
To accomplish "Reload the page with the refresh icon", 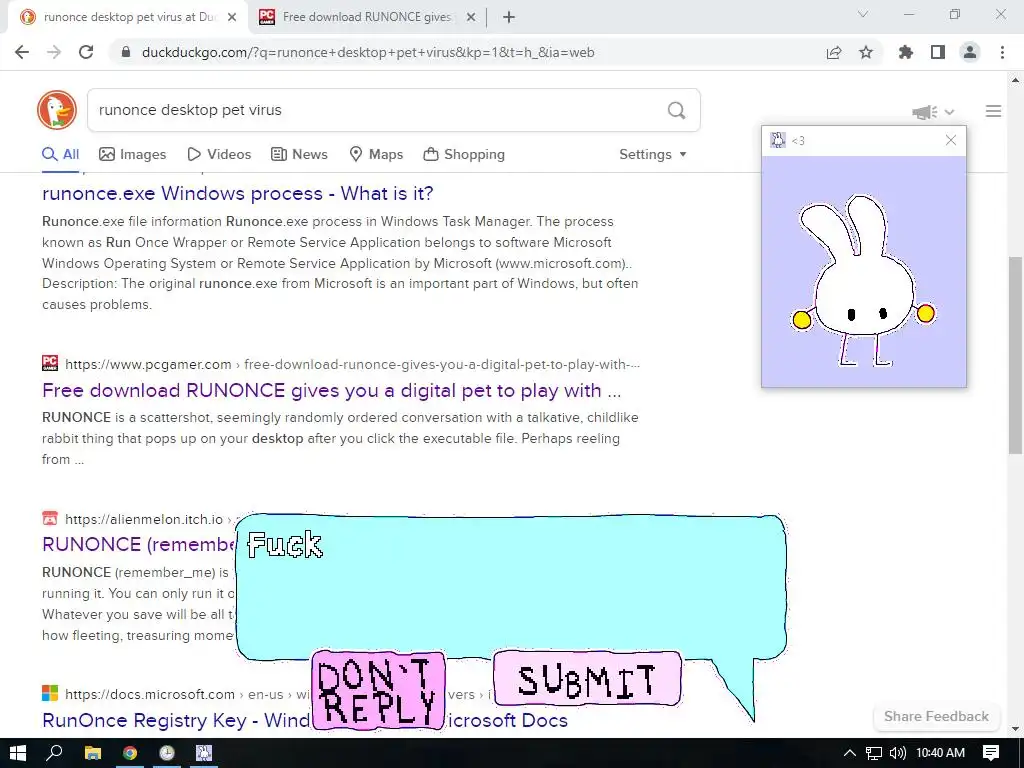I will pos(86,52).
